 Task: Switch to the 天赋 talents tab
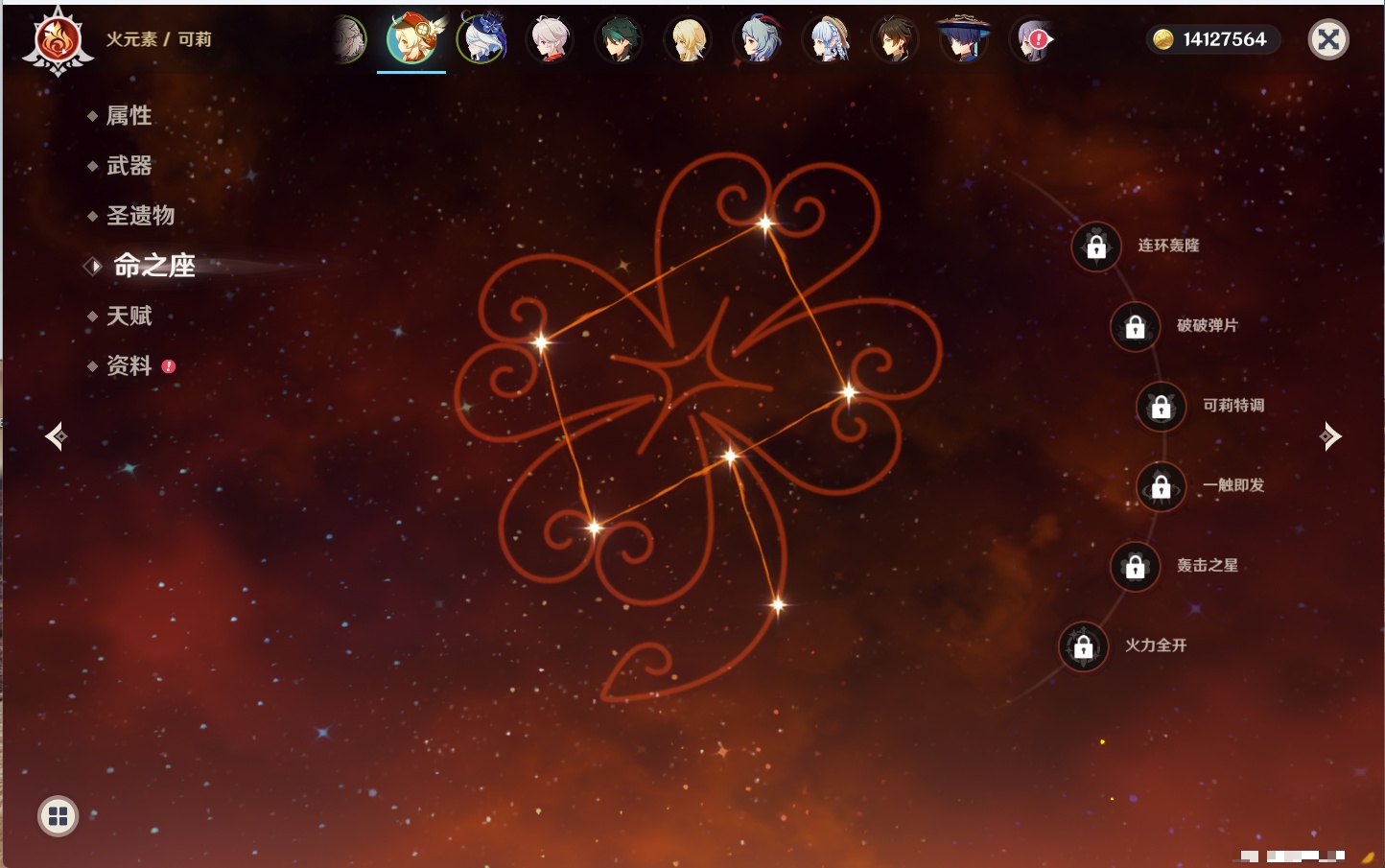point(129,316)
